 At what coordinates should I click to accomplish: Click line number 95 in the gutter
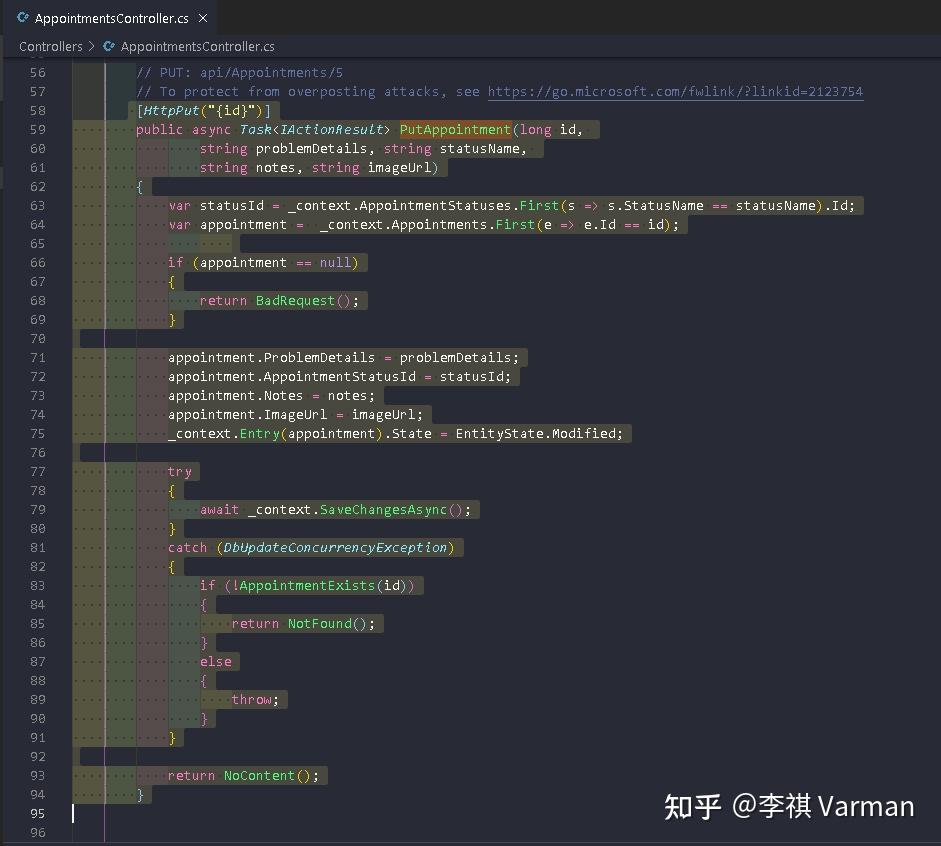pyautogui.click(x=37, y=813)
